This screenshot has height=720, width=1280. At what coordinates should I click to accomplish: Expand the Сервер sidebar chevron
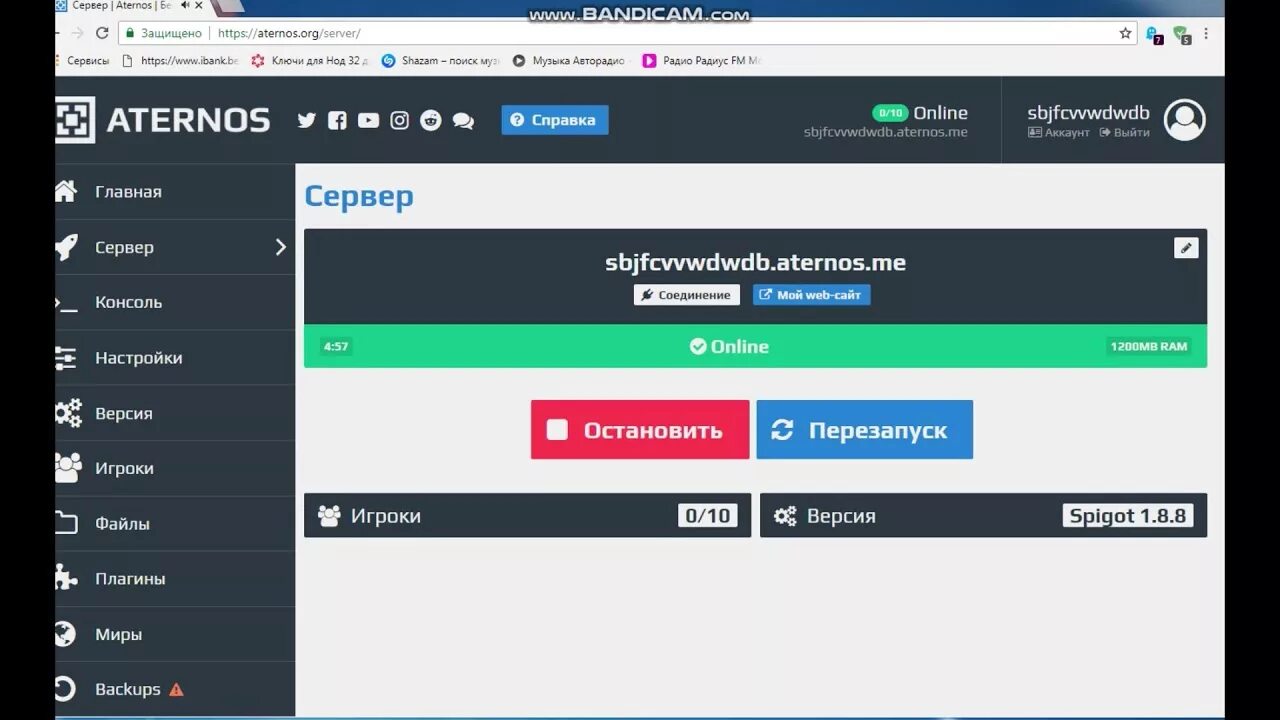click(x=281, y=247)
